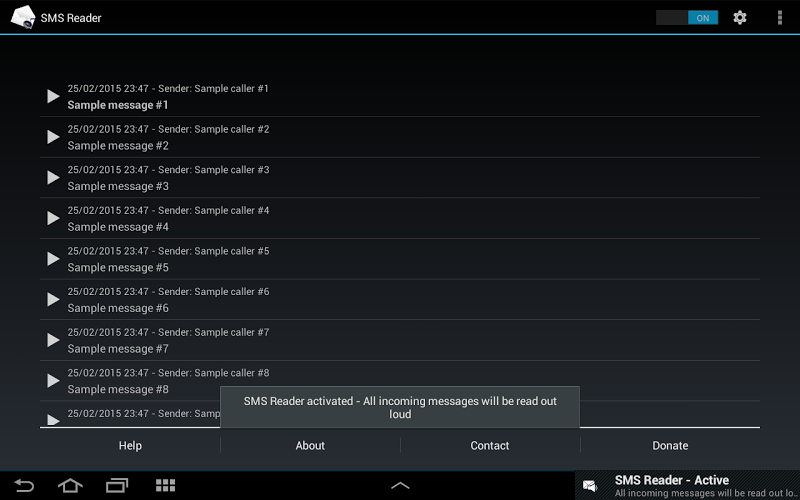Expand the notification panel chevron
800x500 pixels.
pos(400,485)
